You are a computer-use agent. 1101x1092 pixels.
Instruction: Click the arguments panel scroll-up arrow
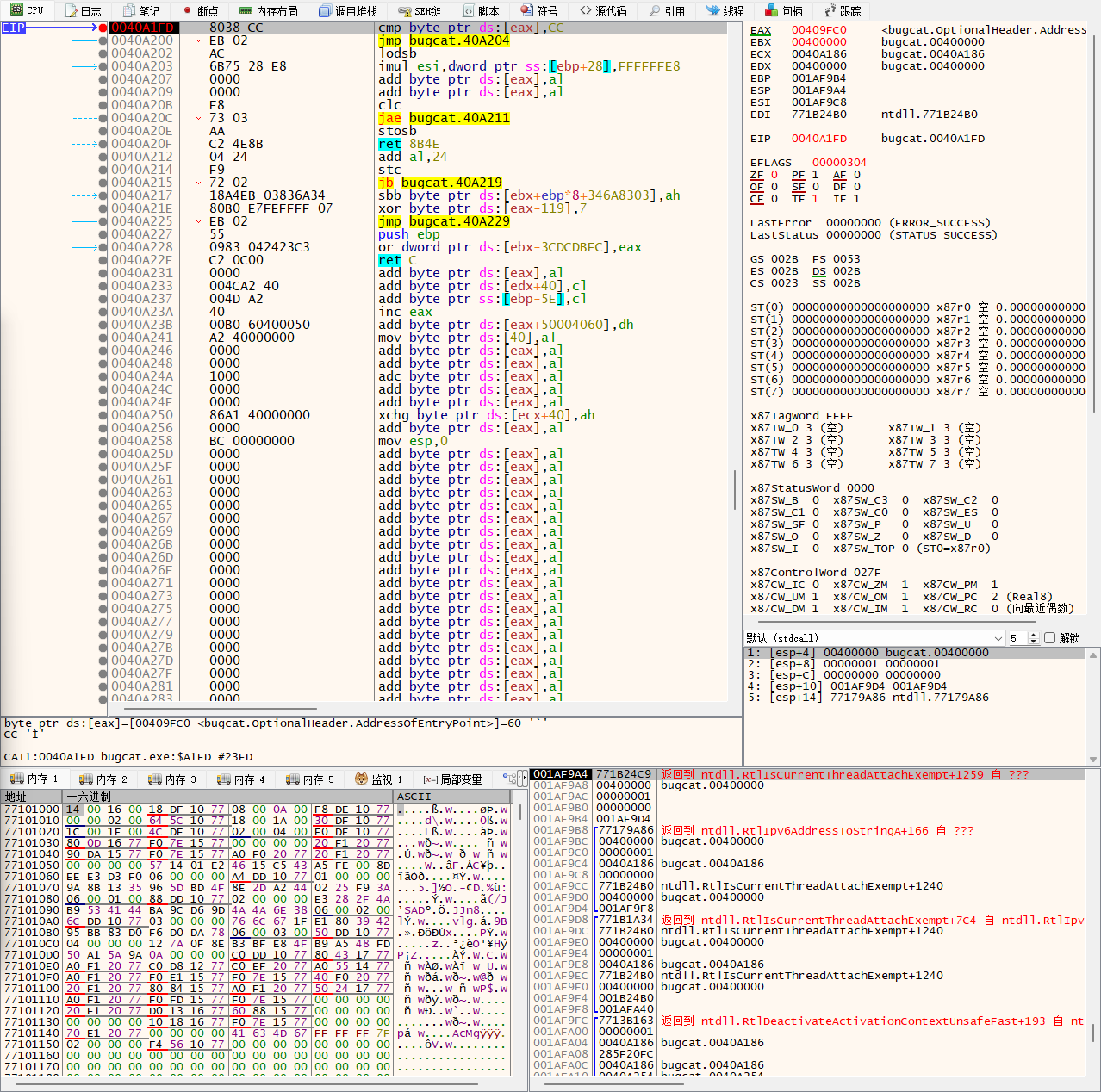pos(1093,655)
